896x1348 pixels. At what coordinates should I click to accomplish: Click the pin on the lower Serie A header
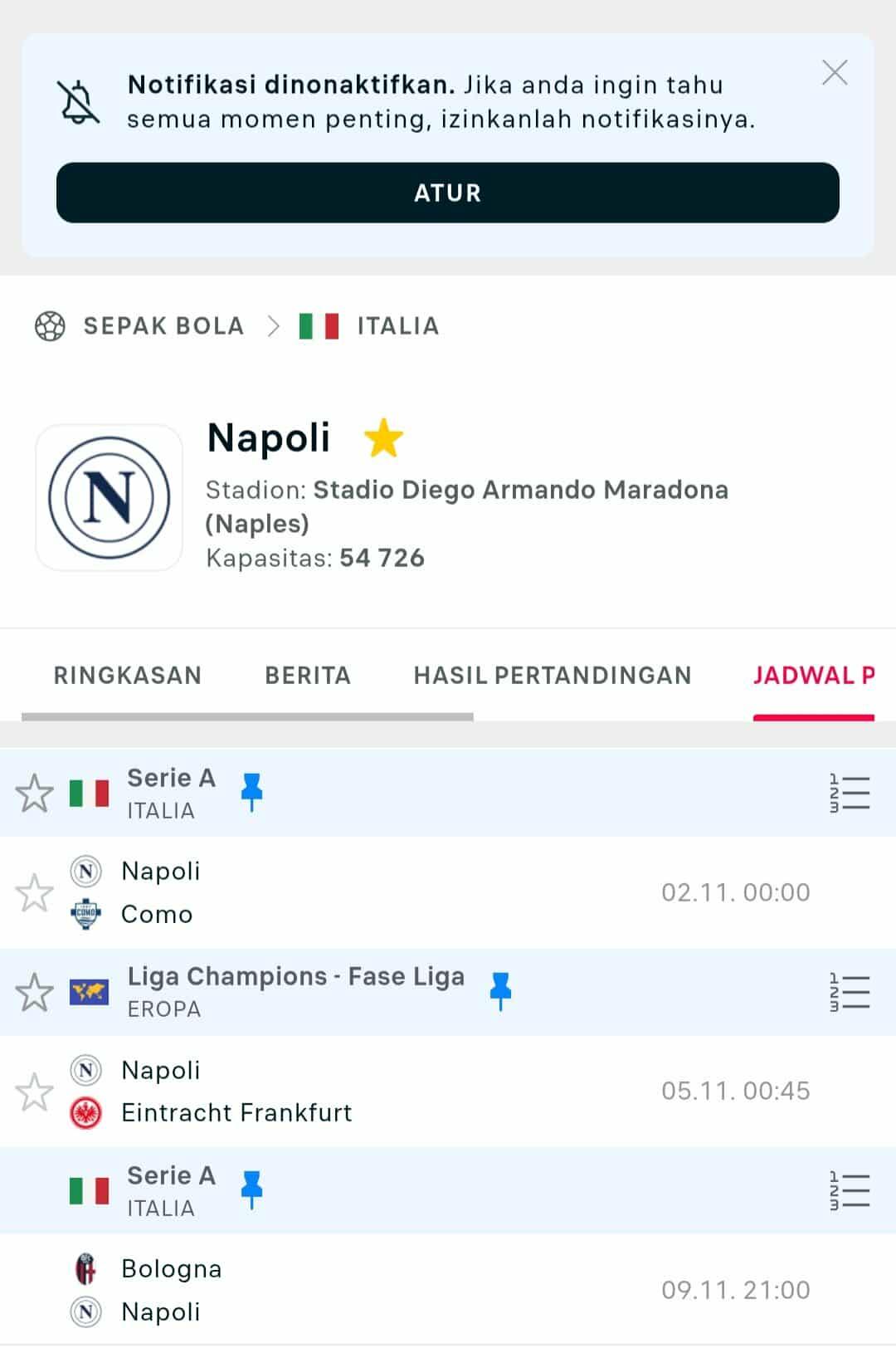click(x=251, y=1189)
